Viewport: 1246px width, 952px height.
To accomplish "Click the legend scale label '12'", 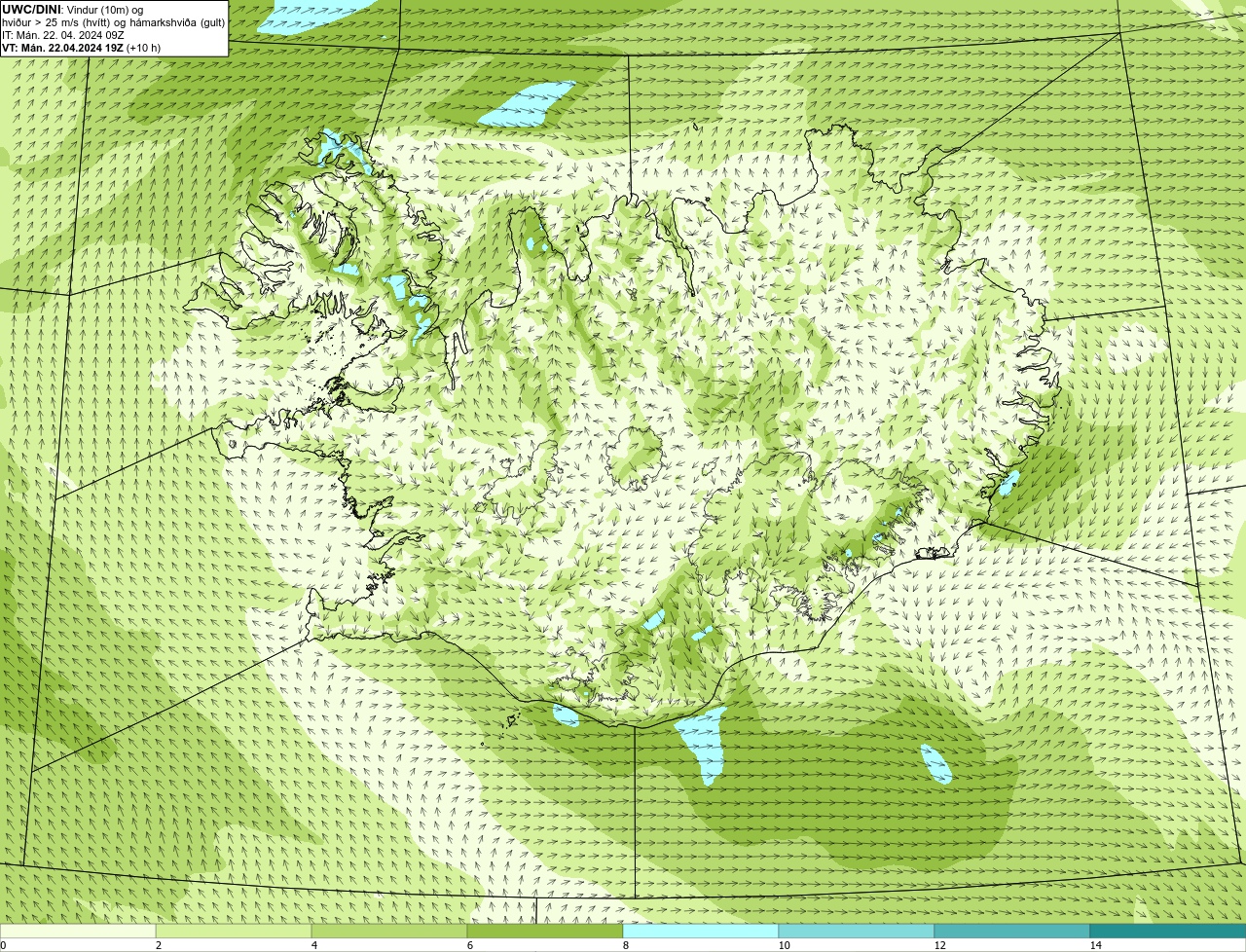I will (x=939, y=945).
